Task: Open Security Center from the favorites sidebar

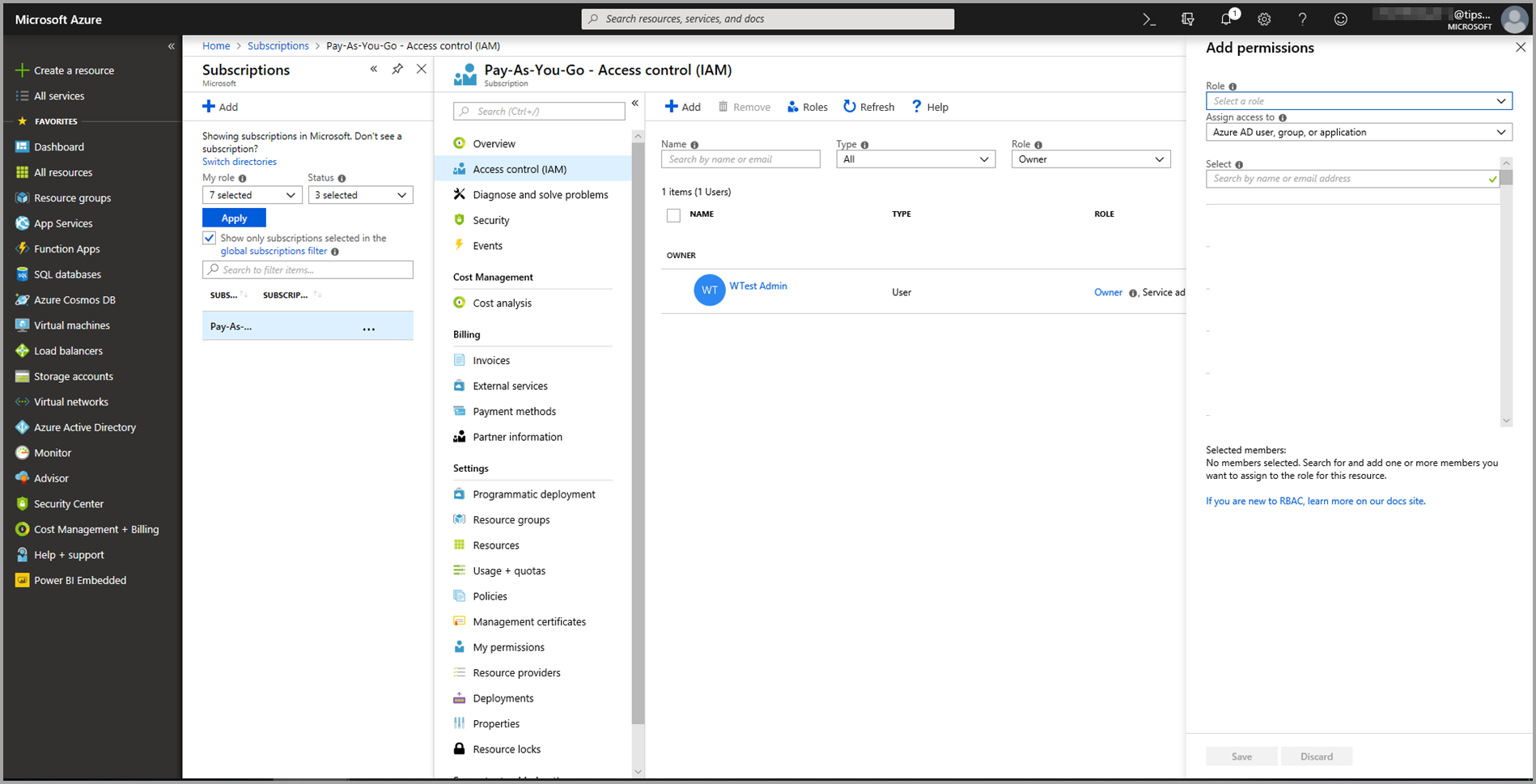Action: coord(67,503)
